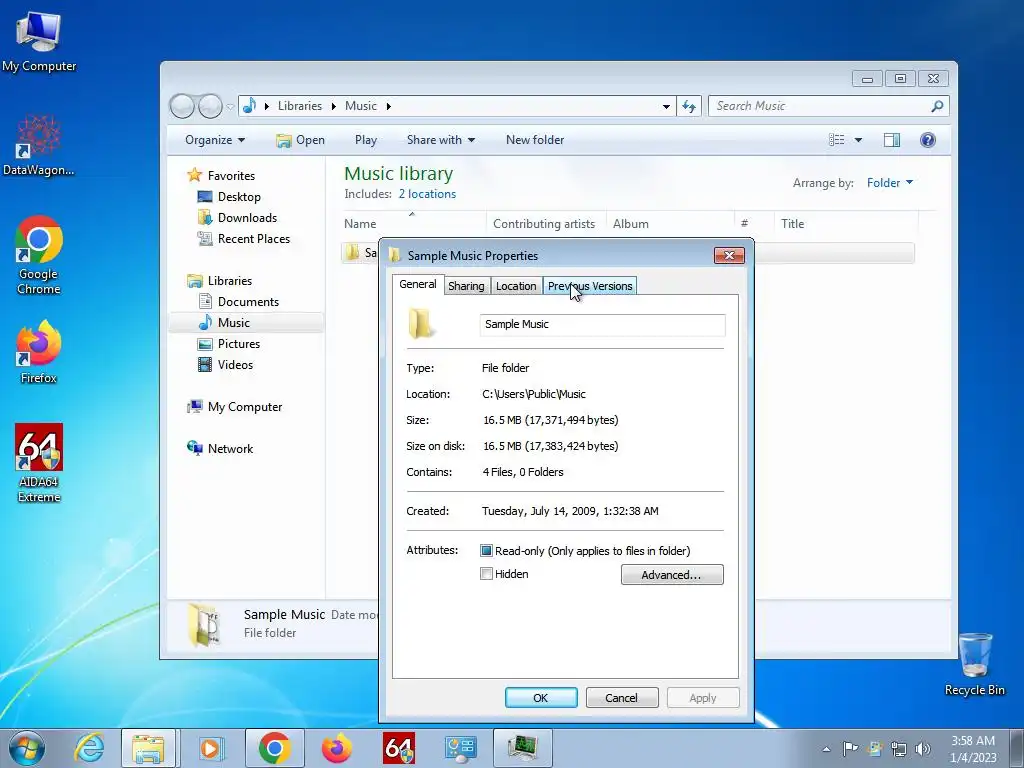This screenshot has height=768, width=1024.
Task: Click Cancel in the Properties dialog
Action: click(x=622, y=697)
